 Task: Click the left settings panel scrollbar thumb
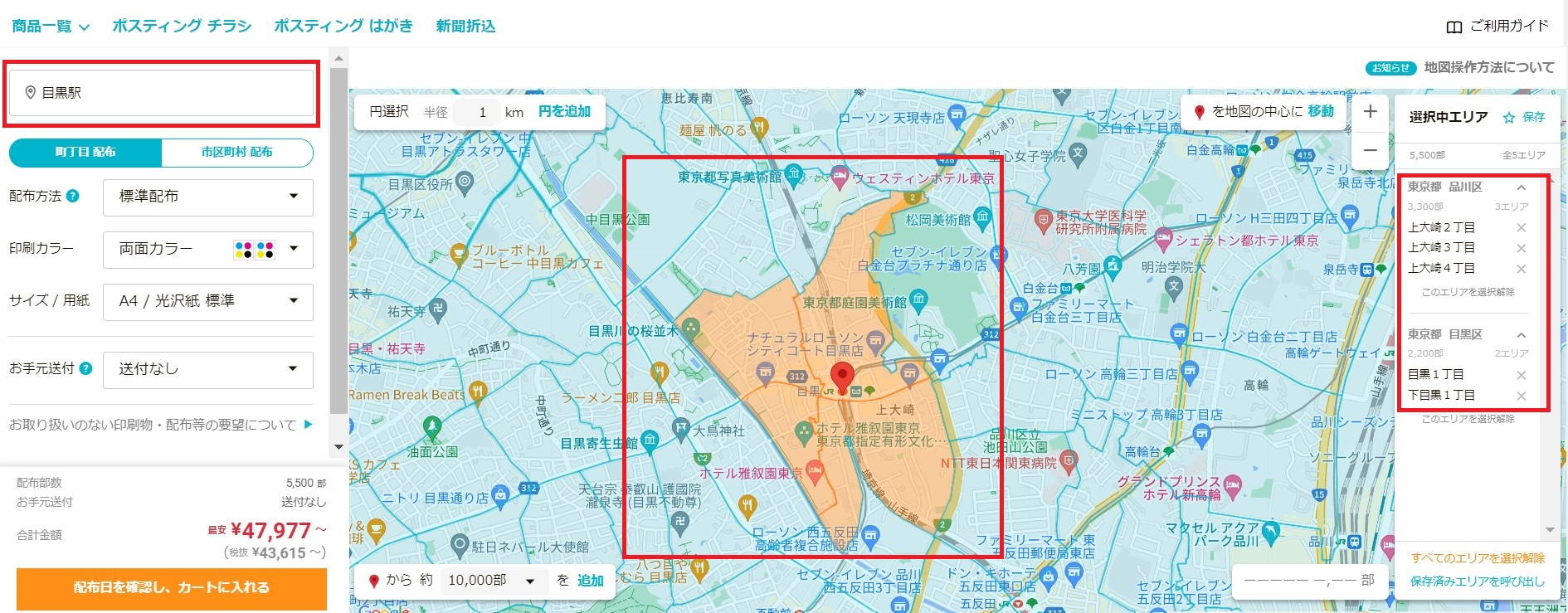point(338,241)
